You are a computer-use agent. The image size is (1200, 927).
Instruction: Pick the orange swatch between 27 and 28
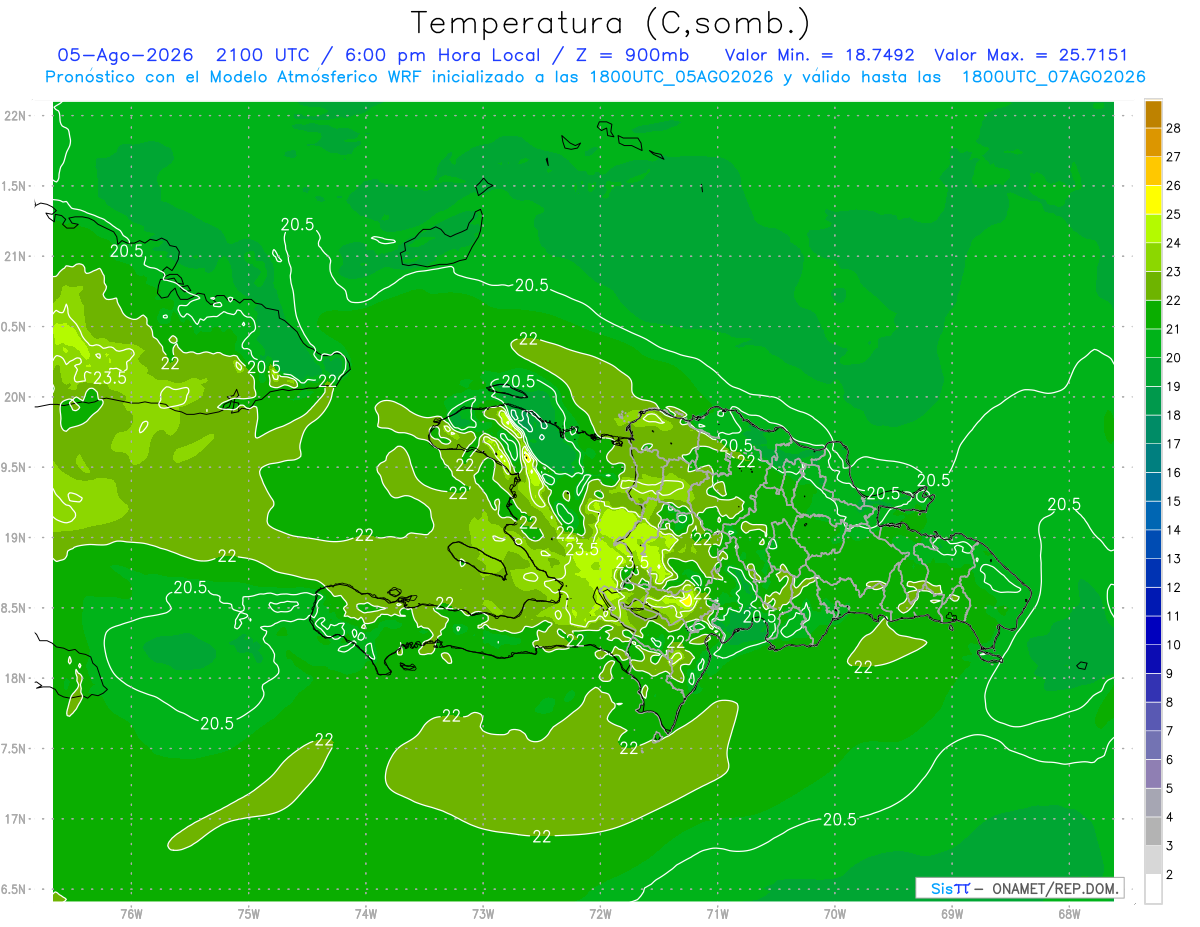(x=1153, y=142)
